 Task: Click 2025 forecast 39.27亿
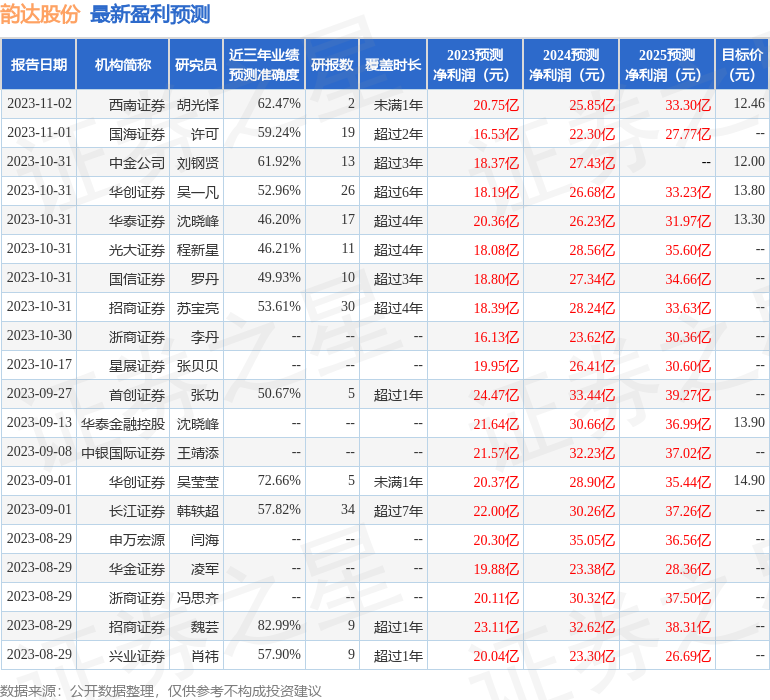coord(688,395)
